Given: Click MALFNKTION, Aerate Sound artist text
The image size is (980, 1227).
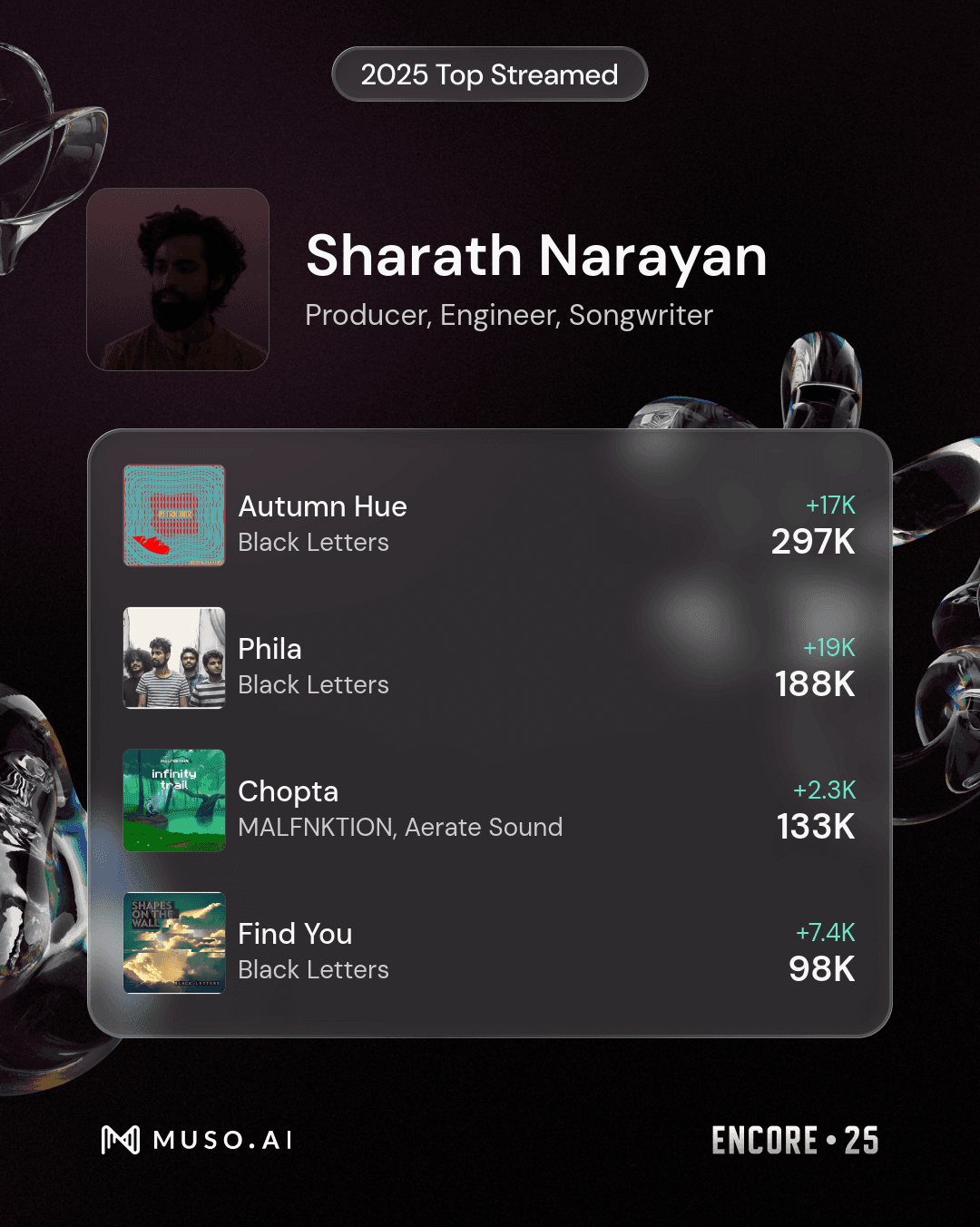Looking at the screenshot, I should point(400,828).
